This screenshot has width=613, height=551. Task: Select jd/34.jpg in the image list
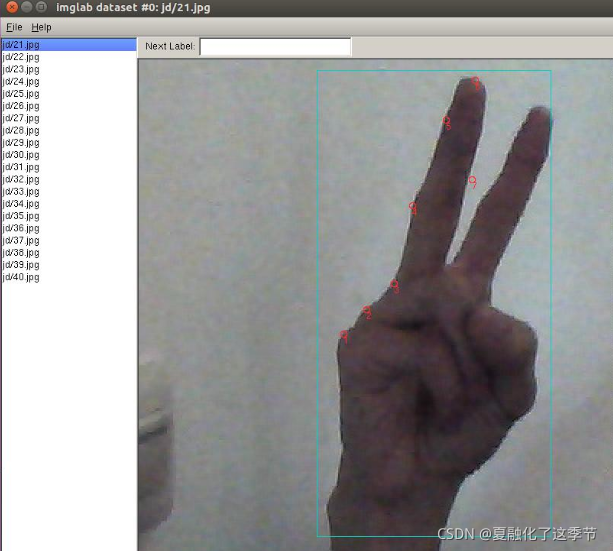[69, 203]
